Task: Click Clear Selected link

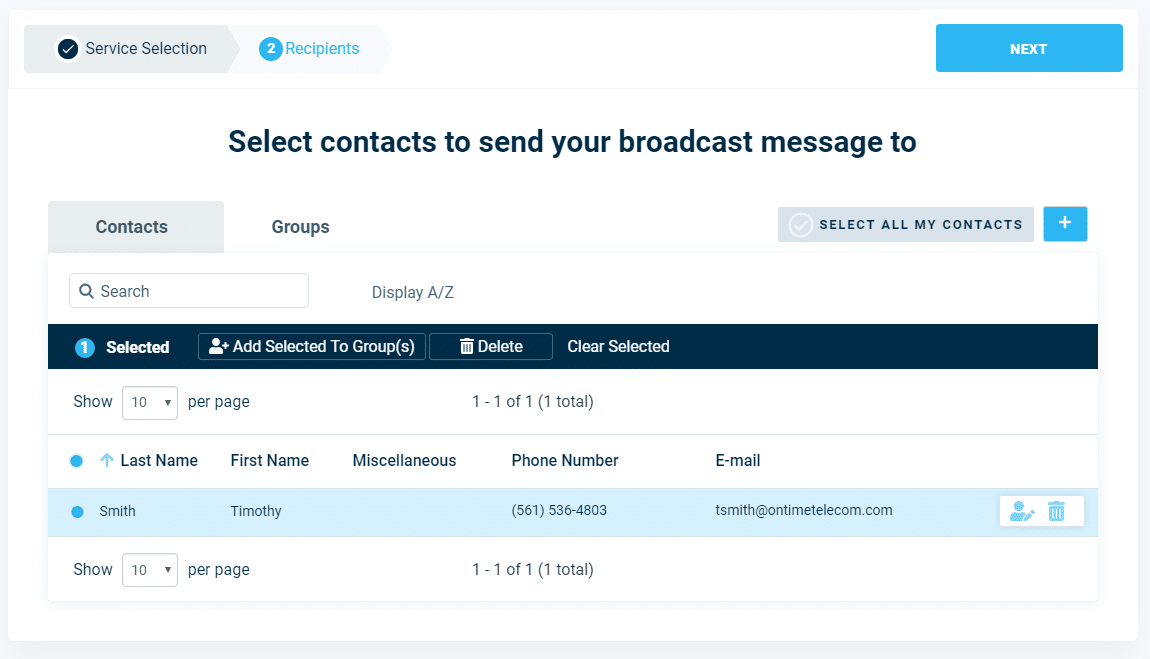Action: click(618, 347)
